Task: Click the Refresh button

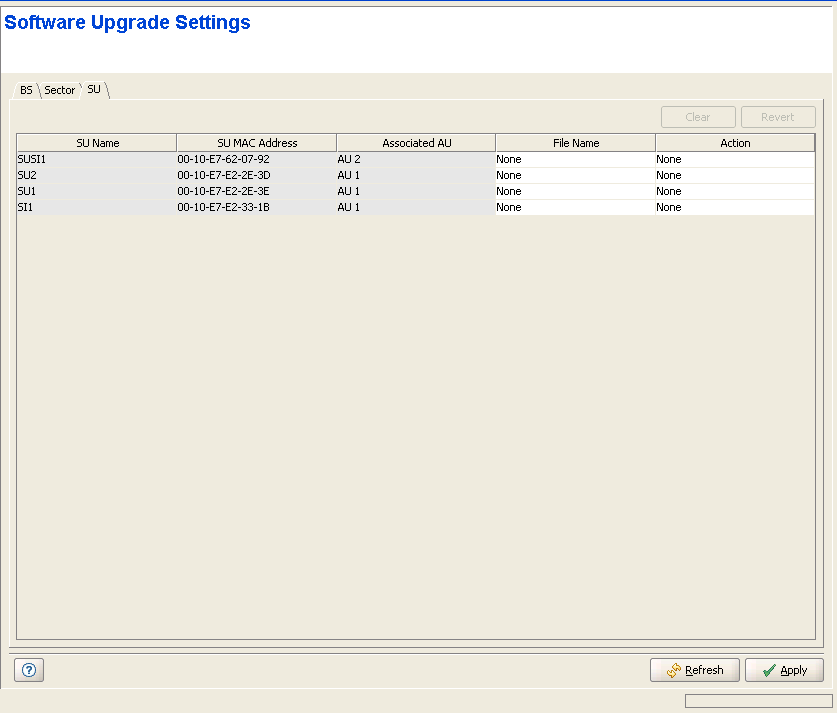Action: [694, 670]
